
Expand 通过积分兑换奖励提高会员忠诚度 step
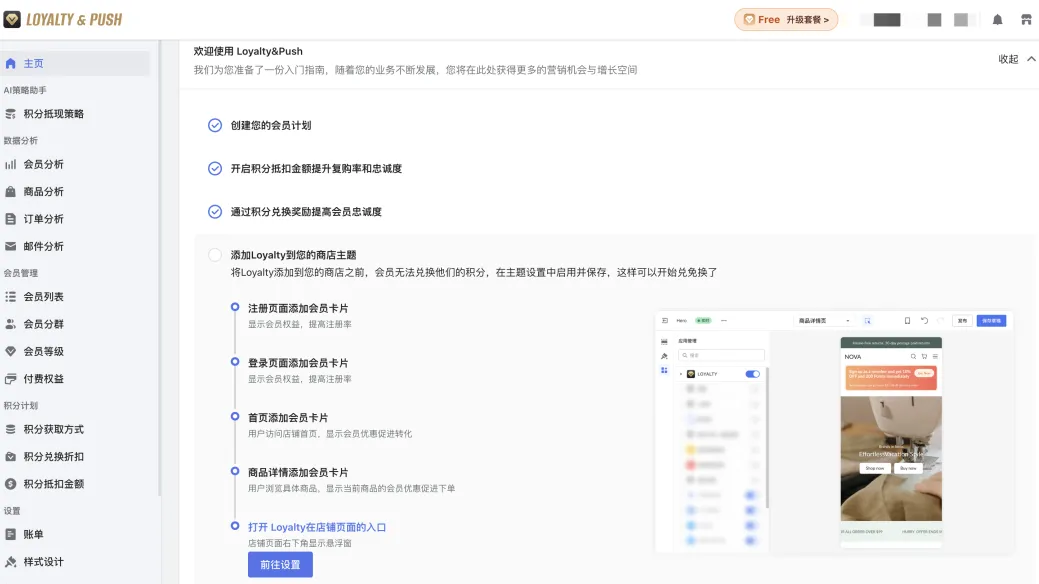tap(306, 211)
